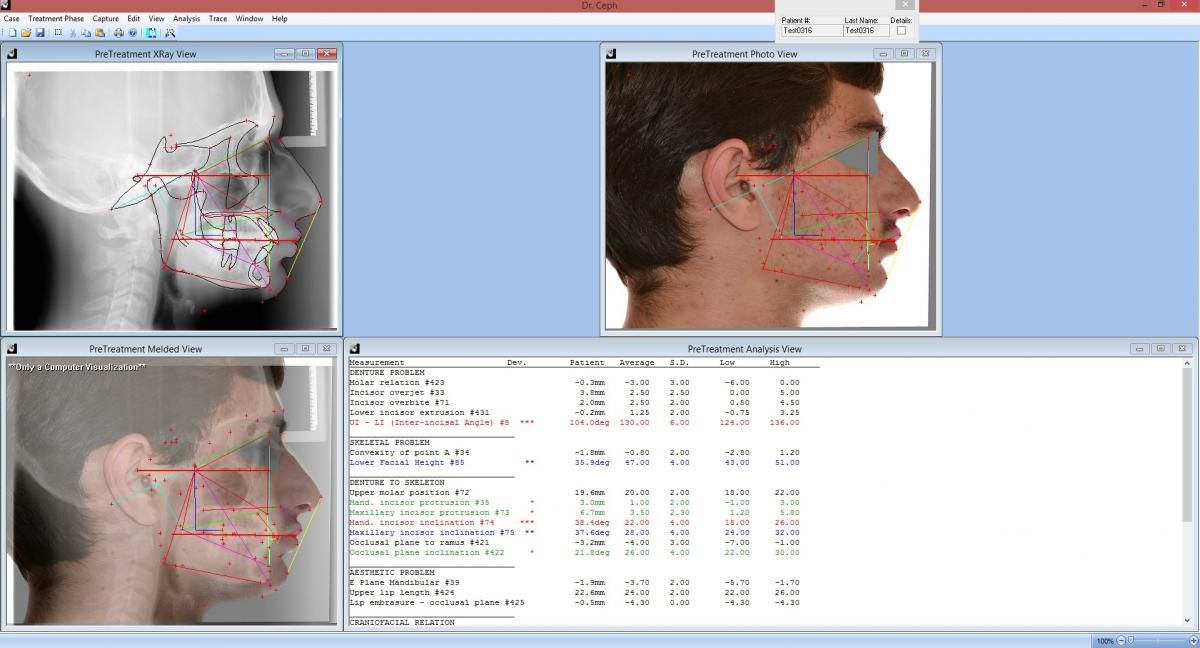1200x648 pixels.
Task: Select the rectangular selection tool
Action: [58, 33]
